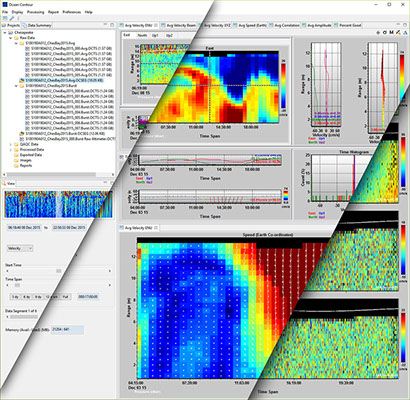
Task: Click the Time Span slider thumb
Action: pos(17,285)
